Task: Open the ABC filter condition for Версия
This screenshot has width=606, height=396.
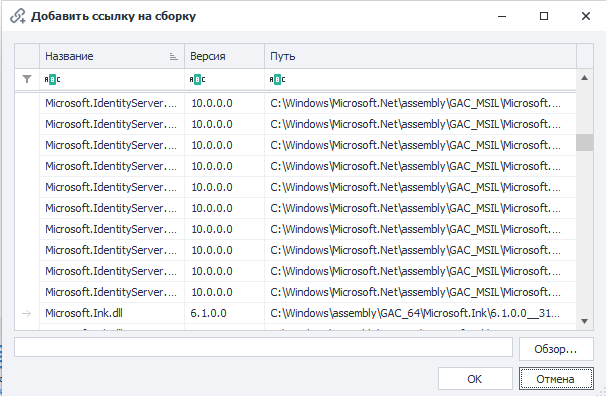Action: point(197,80)
